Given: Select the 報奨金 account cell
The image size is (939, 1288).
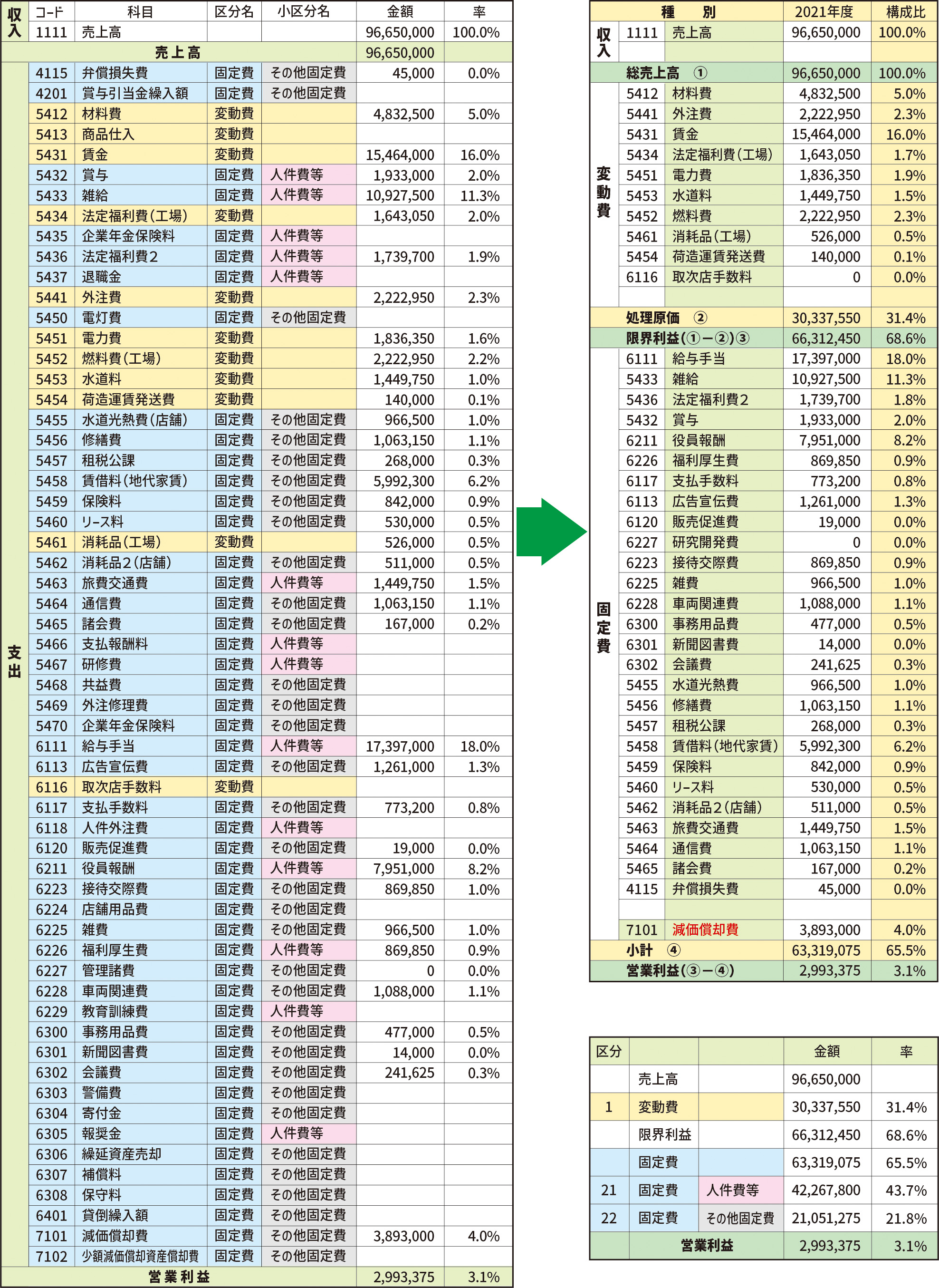Looking at the screenshot, I should tap(140, 1133).
